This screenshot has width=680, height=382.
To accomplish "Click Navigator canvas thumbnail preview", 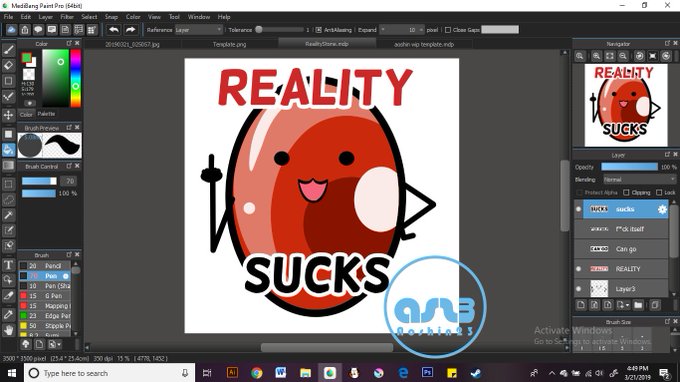I will pyautogui.click(x=625, y=105).
